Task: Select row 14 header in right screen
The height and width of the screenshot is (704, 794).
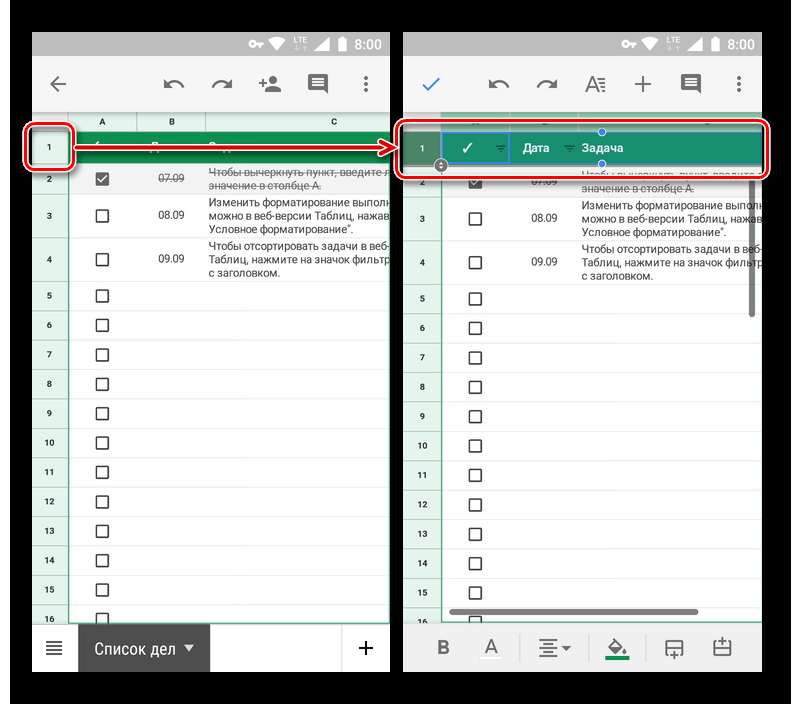Action: (x=422, y=563)
